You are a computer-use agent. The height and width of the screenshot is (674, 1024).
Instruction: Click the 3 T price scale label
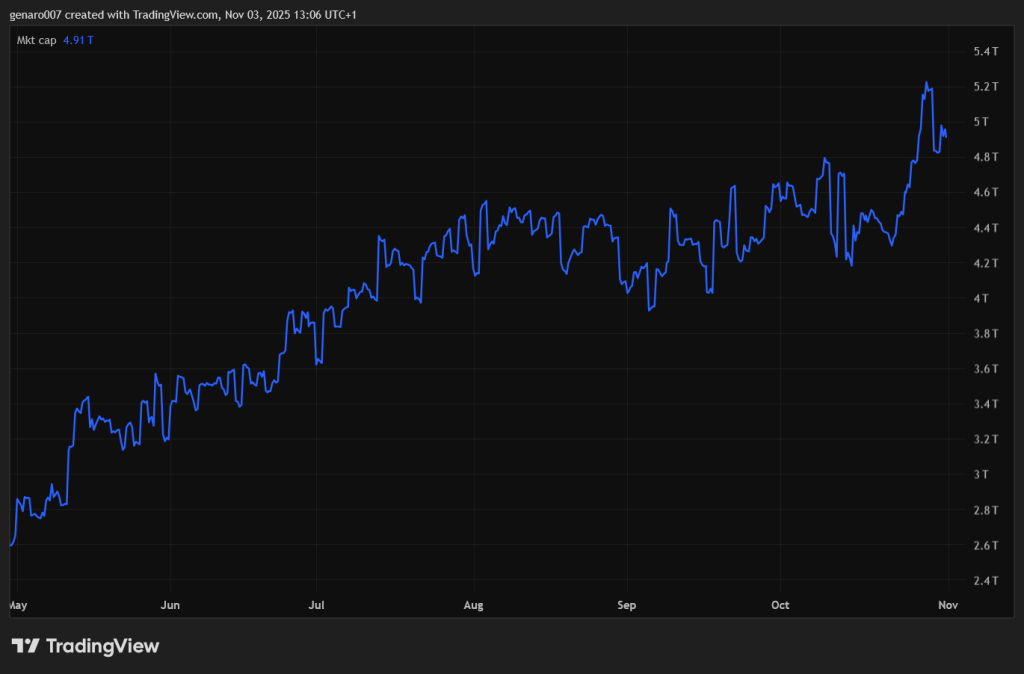point(981,474)
